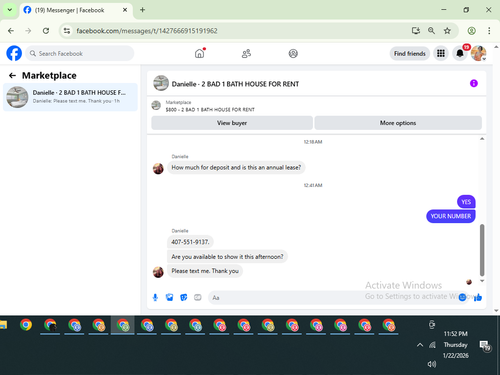Open the notifications bell
The width and height of the screenshot is (500, 375).
point(460,53)
